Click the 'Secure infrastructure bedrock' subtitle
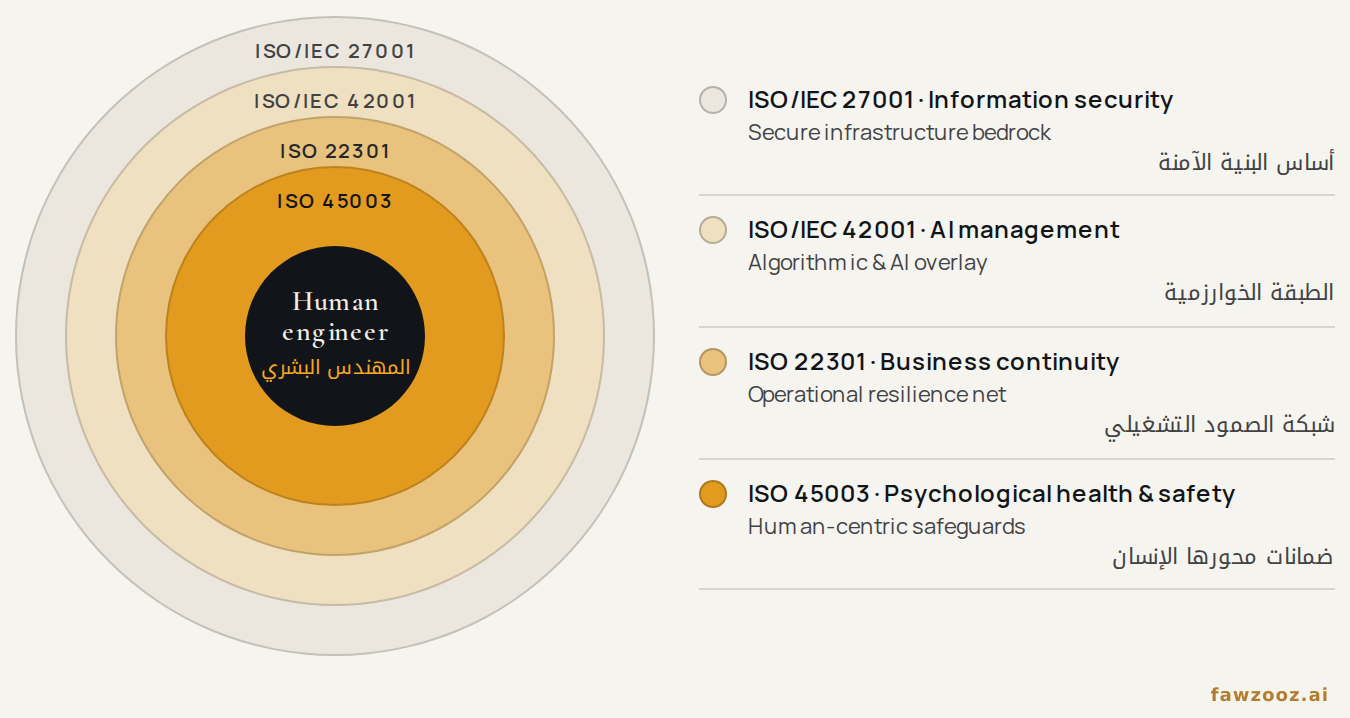This screenshot has width=1350, height=718. tap(899, 132)
